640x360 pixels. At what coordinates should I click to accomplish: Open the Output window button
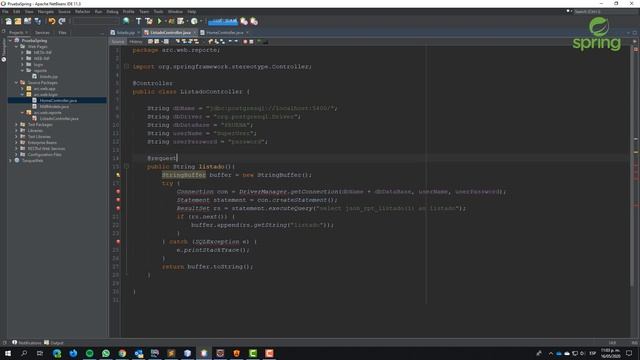pyautogui.click(x=54, y=343)
